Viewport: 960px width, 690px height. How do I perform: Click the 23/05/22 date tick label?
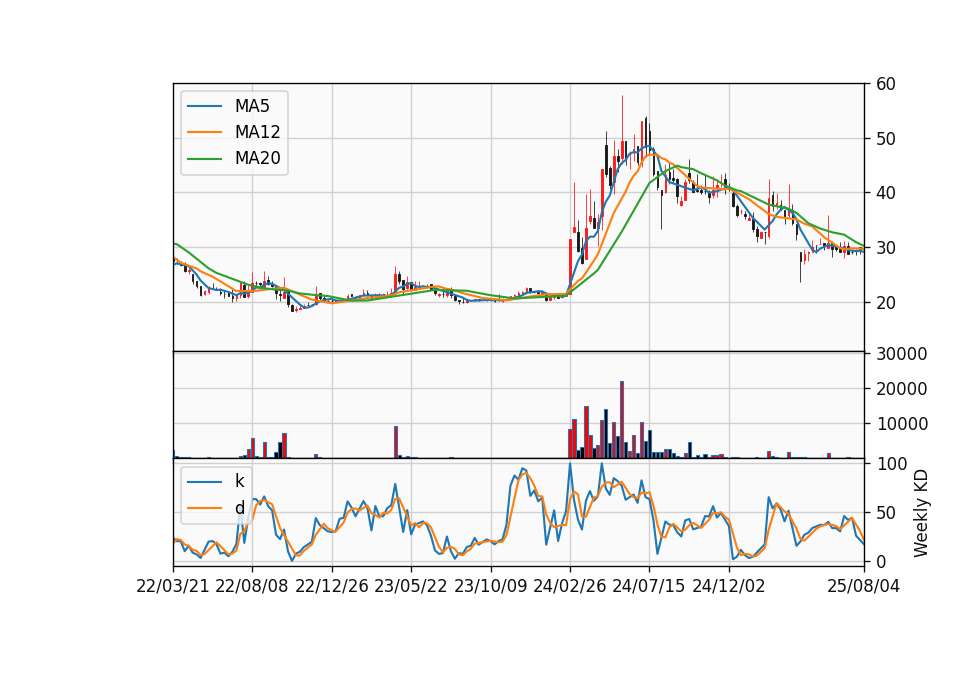click(411, 586)
